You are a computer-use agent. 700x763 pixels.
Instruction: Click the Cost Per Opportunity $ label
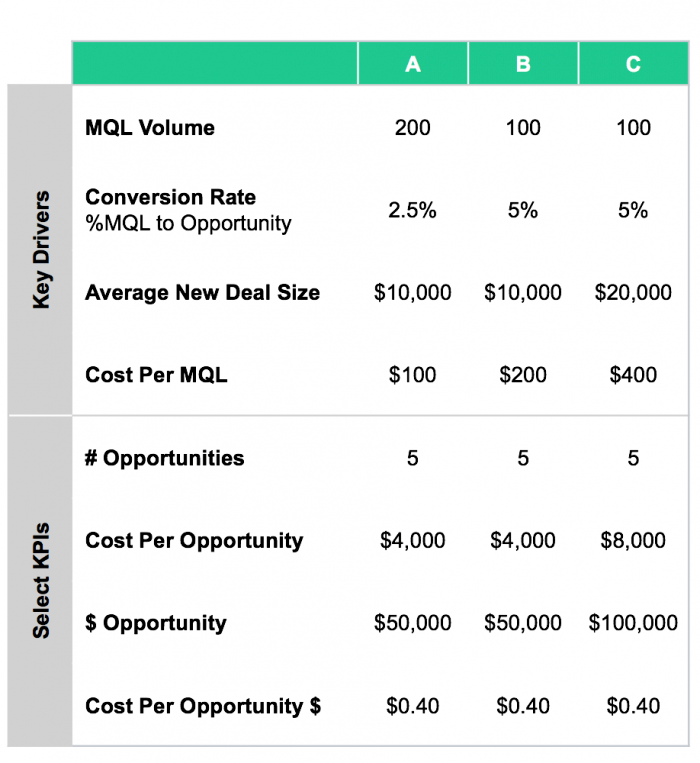[203, 706]
